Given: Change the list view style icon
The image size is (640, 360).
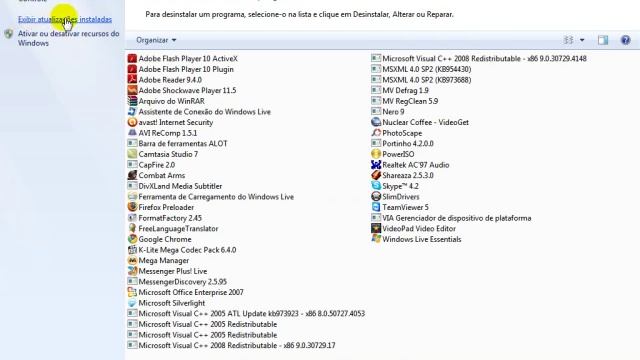Looking at the screenshot, I should 568,40.
